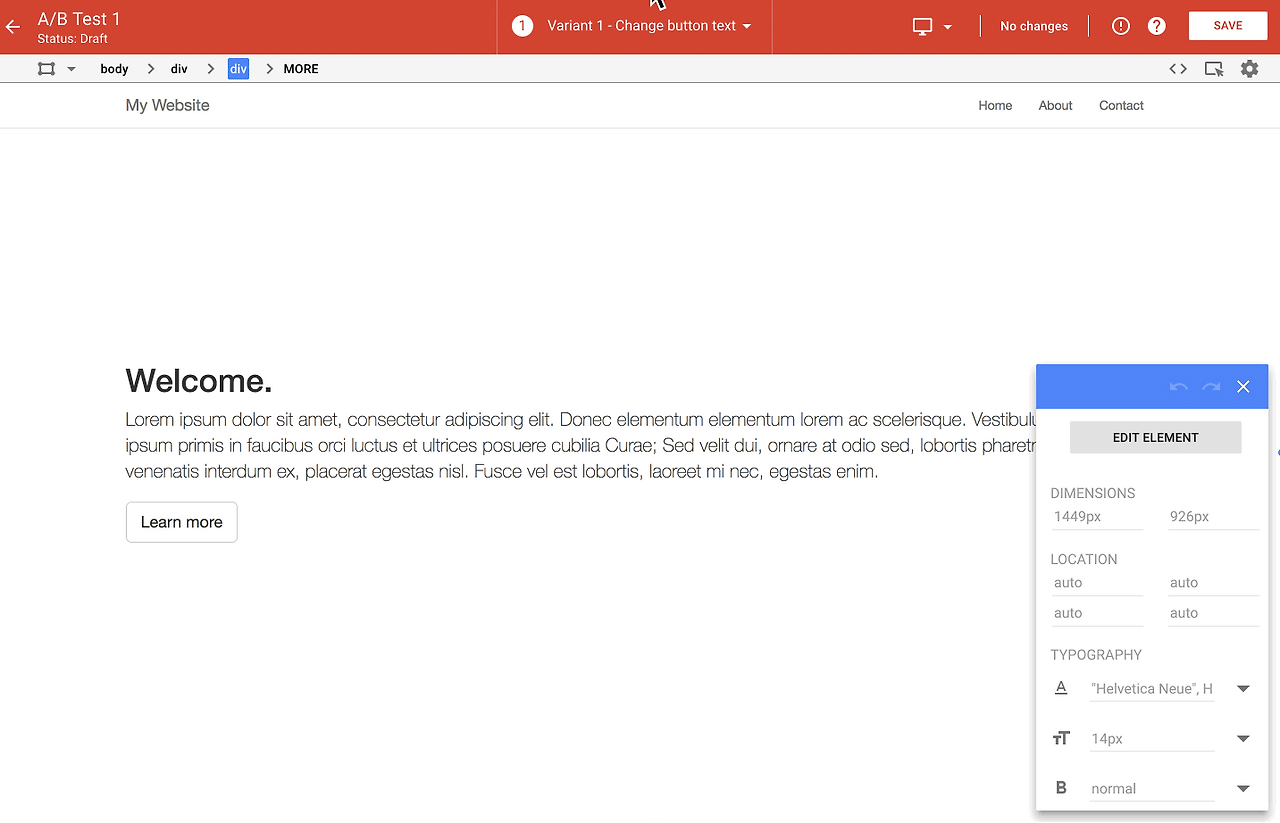Click the Learn more button
Screen dimensions: 1280x823
[182, 522]
